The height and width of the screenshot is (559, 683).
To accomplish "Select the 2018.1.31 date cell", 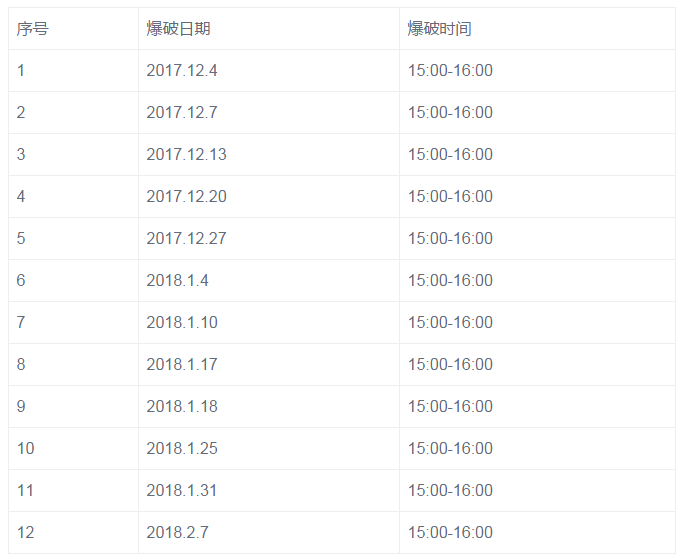I will coord(269,491).
